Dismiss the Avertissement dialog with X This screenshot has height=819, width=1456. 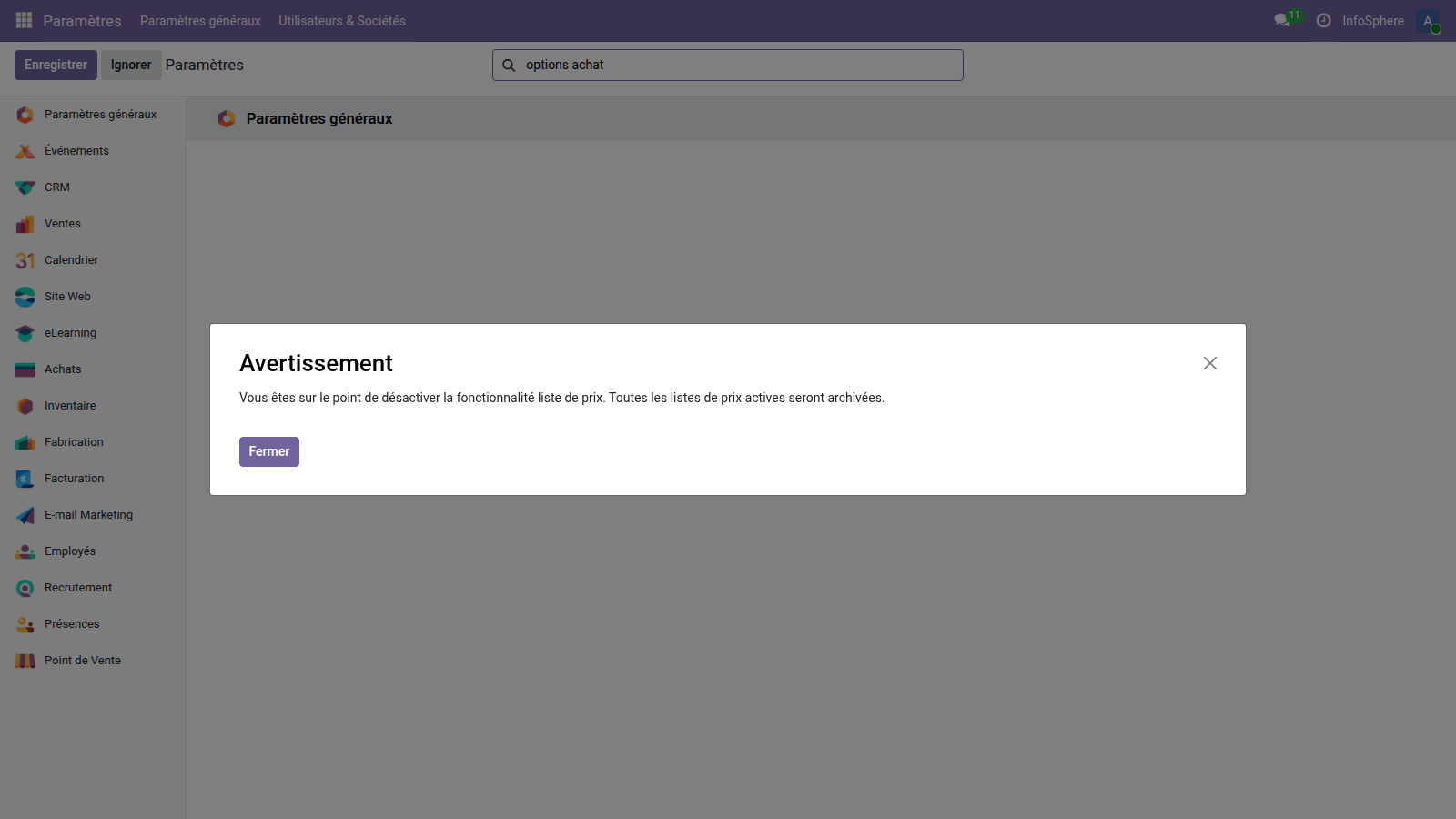[x=1209, y=363]
